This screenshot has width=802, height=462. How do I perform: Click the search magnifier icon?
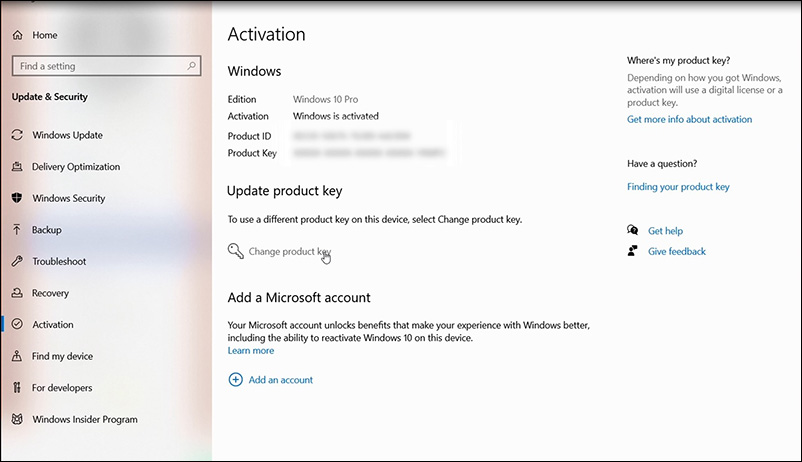pyautogui.click(x=191, y=65)
